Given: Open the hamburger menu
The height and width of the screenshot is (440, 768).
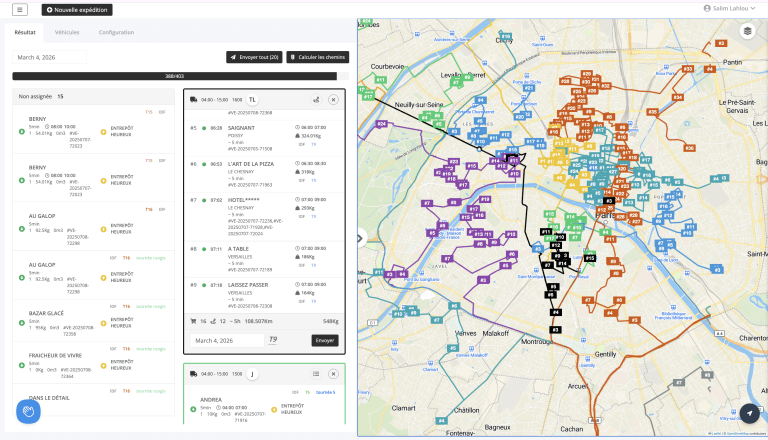Looking at the screenshot, I should pos(20,9).
